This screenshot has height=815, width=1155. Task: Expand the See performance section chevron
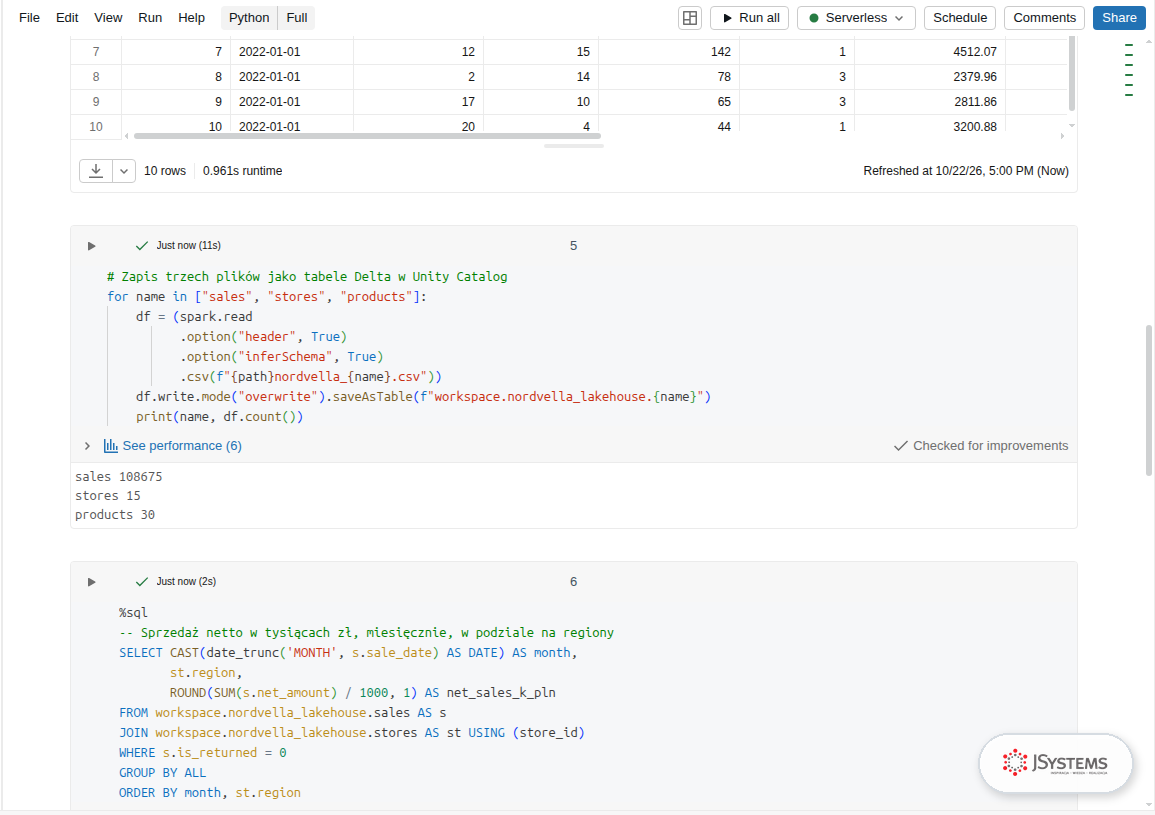pyautogui.click(x=87, y=446)
